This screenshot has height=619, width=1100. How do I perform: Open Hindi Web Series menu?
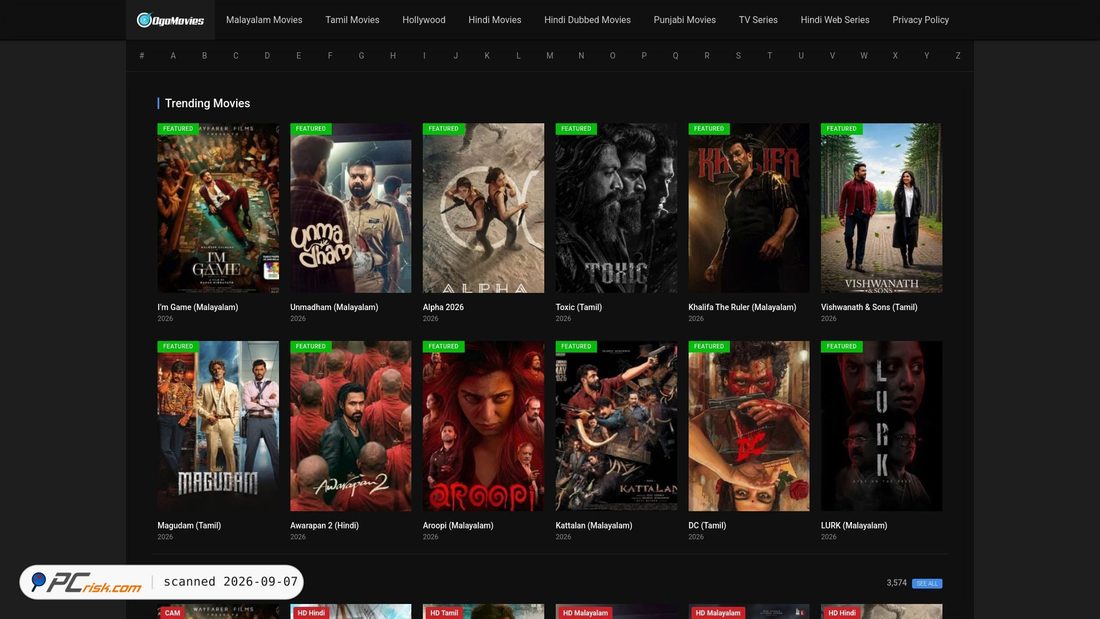[x=835, y=20]
